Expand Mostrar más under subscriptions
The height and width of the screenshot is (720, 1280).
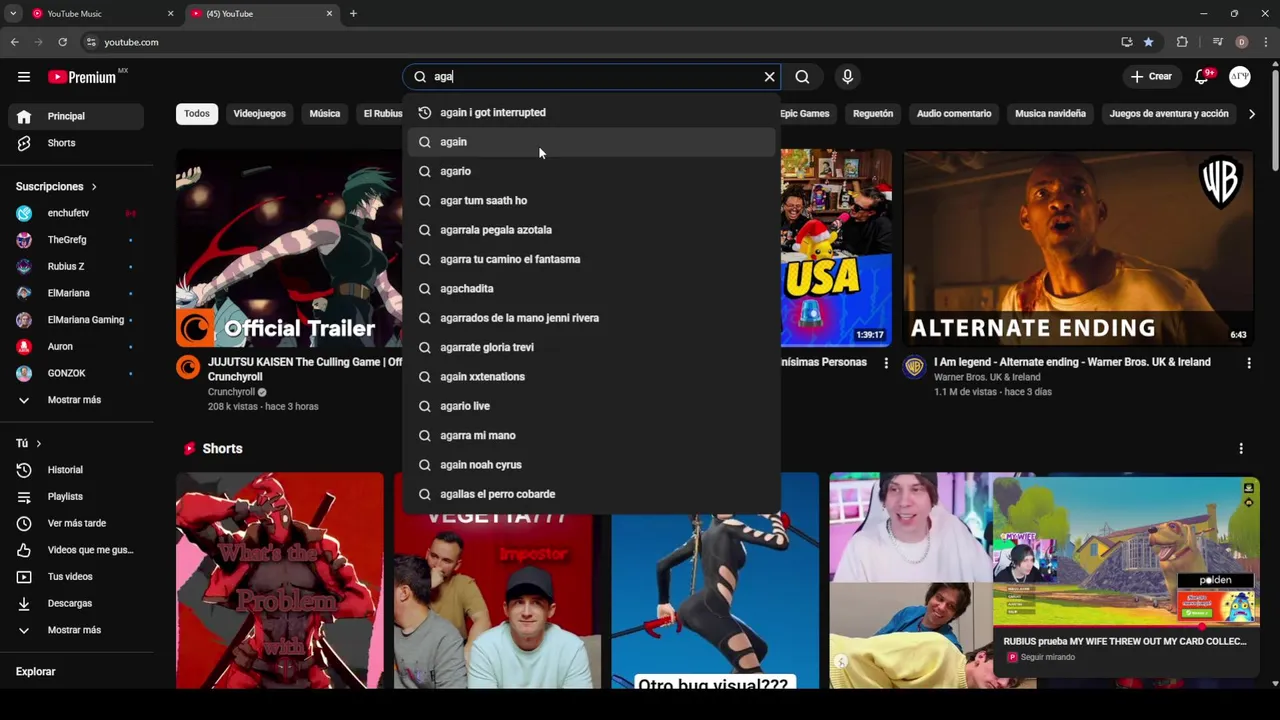(x=76, y=400)
